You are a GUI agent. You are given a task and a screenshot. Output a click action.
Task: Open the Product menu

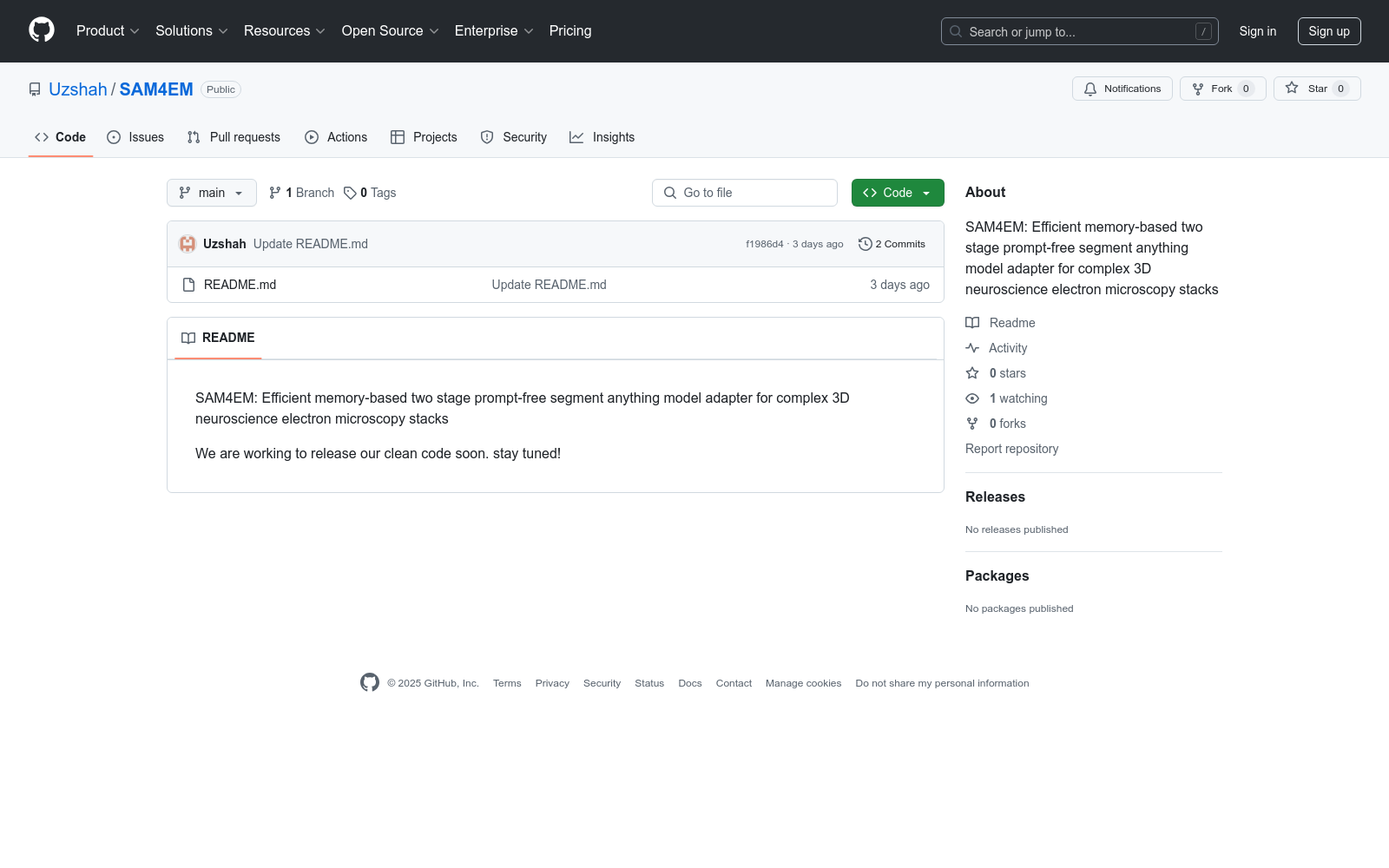click(x=108, y=31)
